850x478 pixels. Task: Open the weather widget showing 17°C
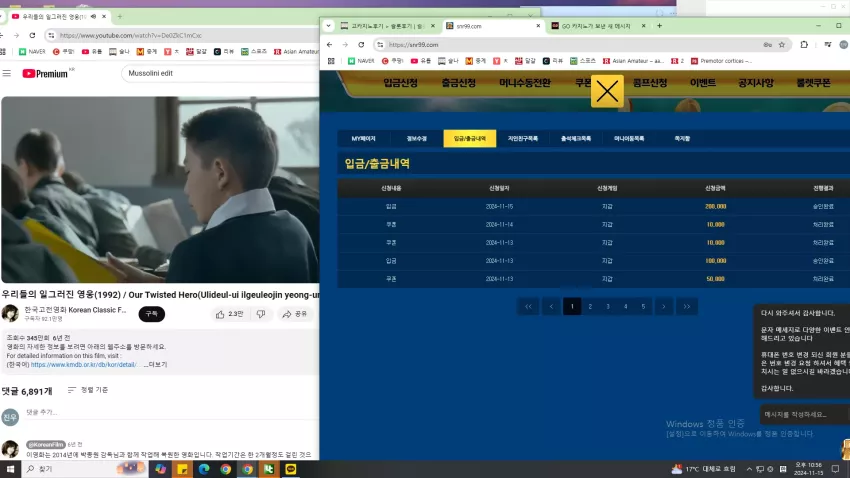[703, 469]
